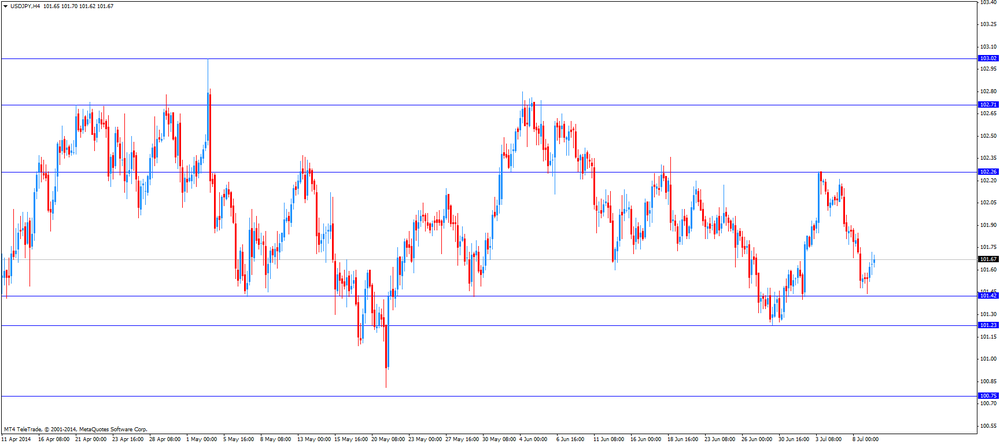Click the 101.00 value on price axis
This screenshot has width=1000, height=444.
[987, 359]
